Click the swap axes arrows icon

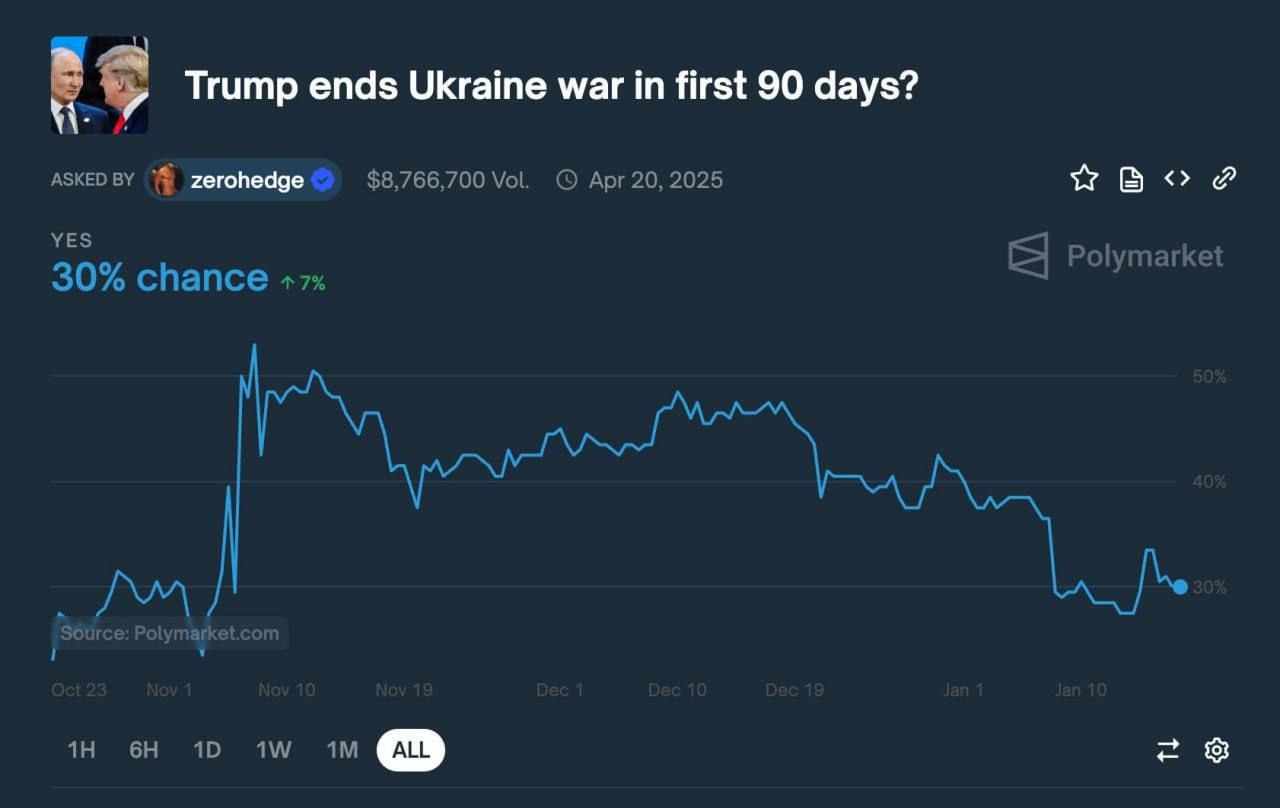click(x=1168, y=750)
